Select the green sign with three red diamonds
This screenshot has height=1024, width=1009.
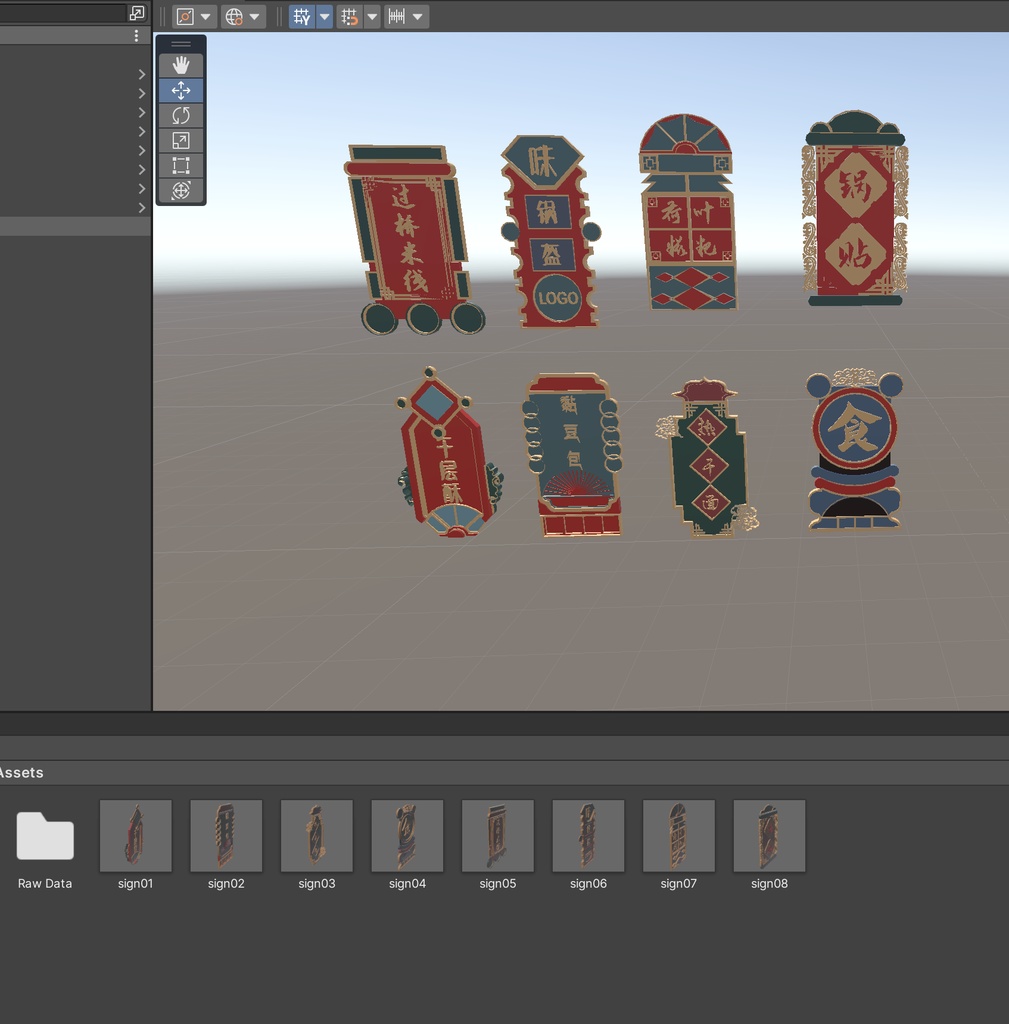point(708,459)
